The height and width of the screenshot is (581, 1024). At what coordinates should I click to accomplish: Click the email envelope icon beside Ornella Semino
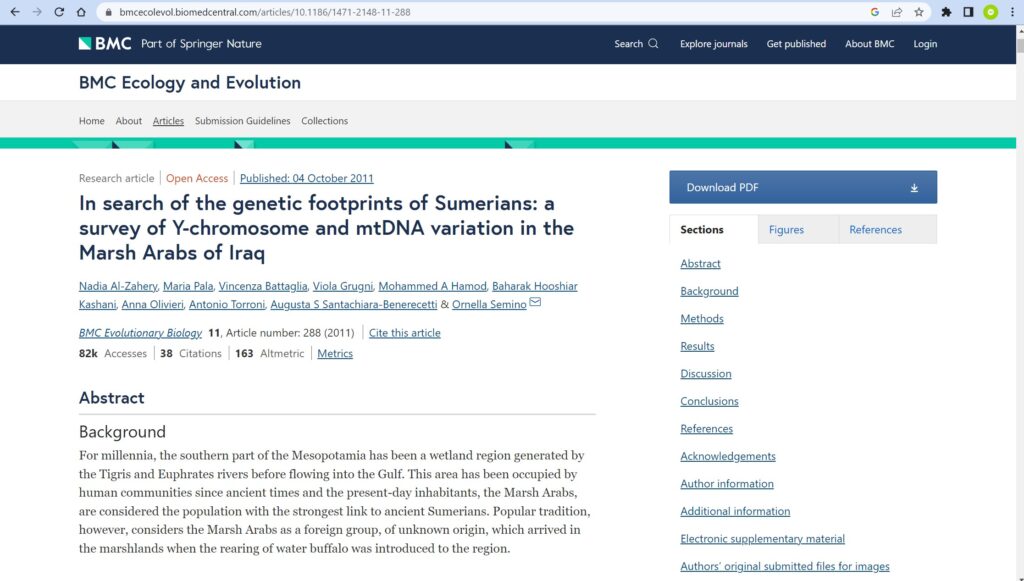pos(535,303)
